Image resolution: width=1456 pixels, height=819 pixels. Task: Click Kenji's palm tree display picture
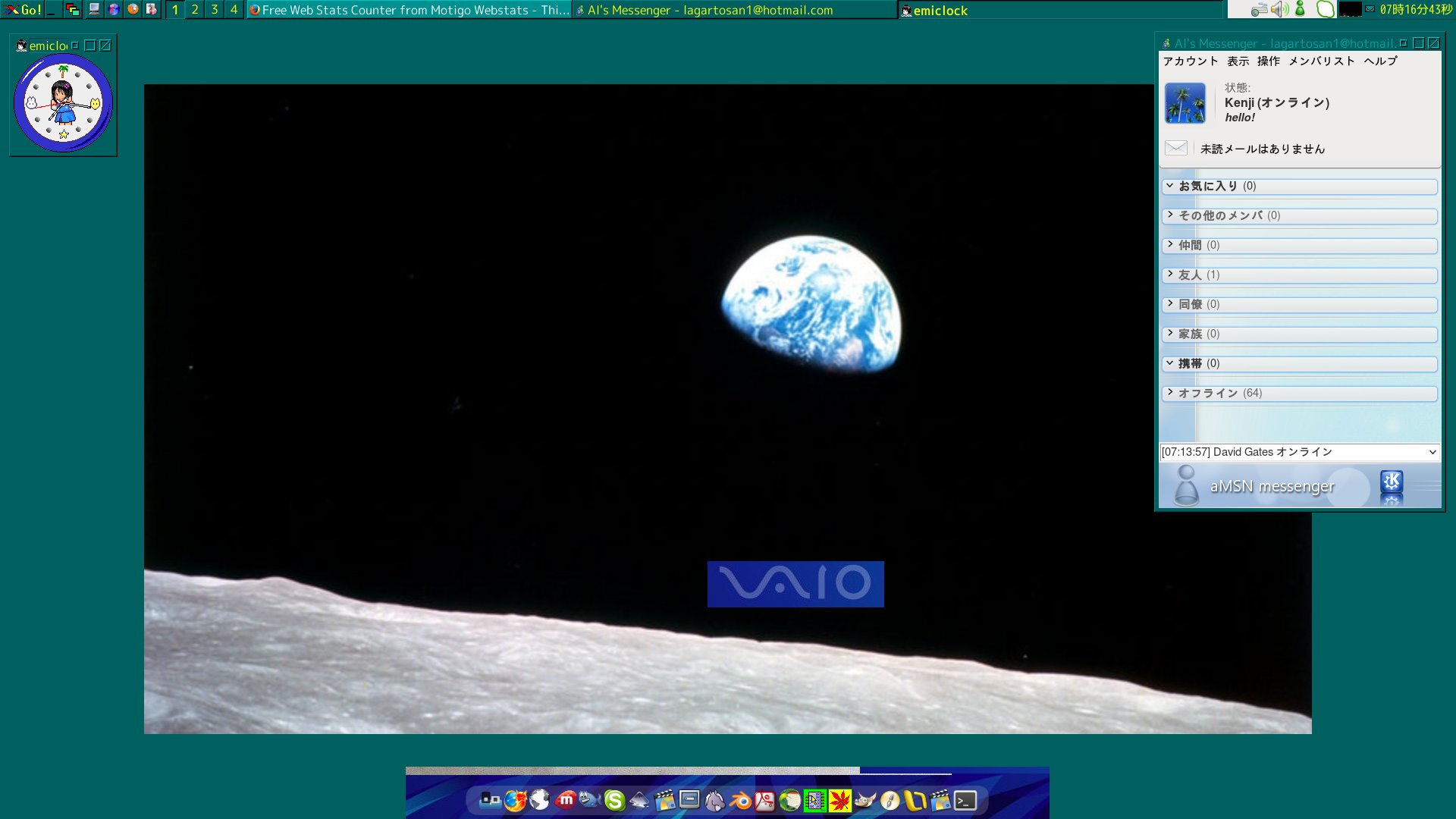click(x=1185, y=103)
